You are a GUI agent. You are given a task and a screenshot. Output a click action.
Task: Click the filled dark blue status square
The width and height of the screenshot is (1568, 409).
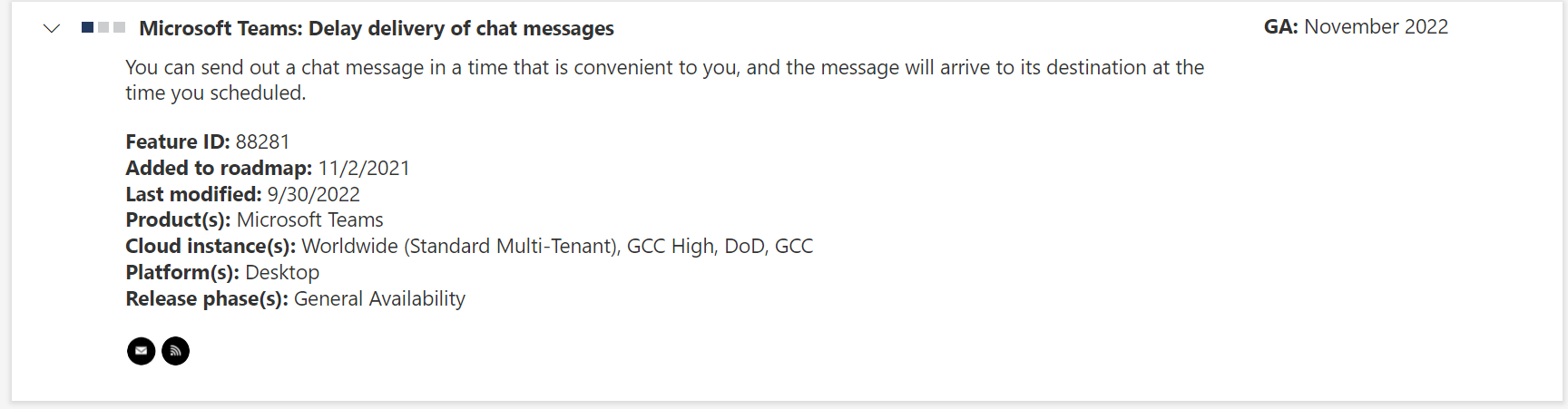87,27
